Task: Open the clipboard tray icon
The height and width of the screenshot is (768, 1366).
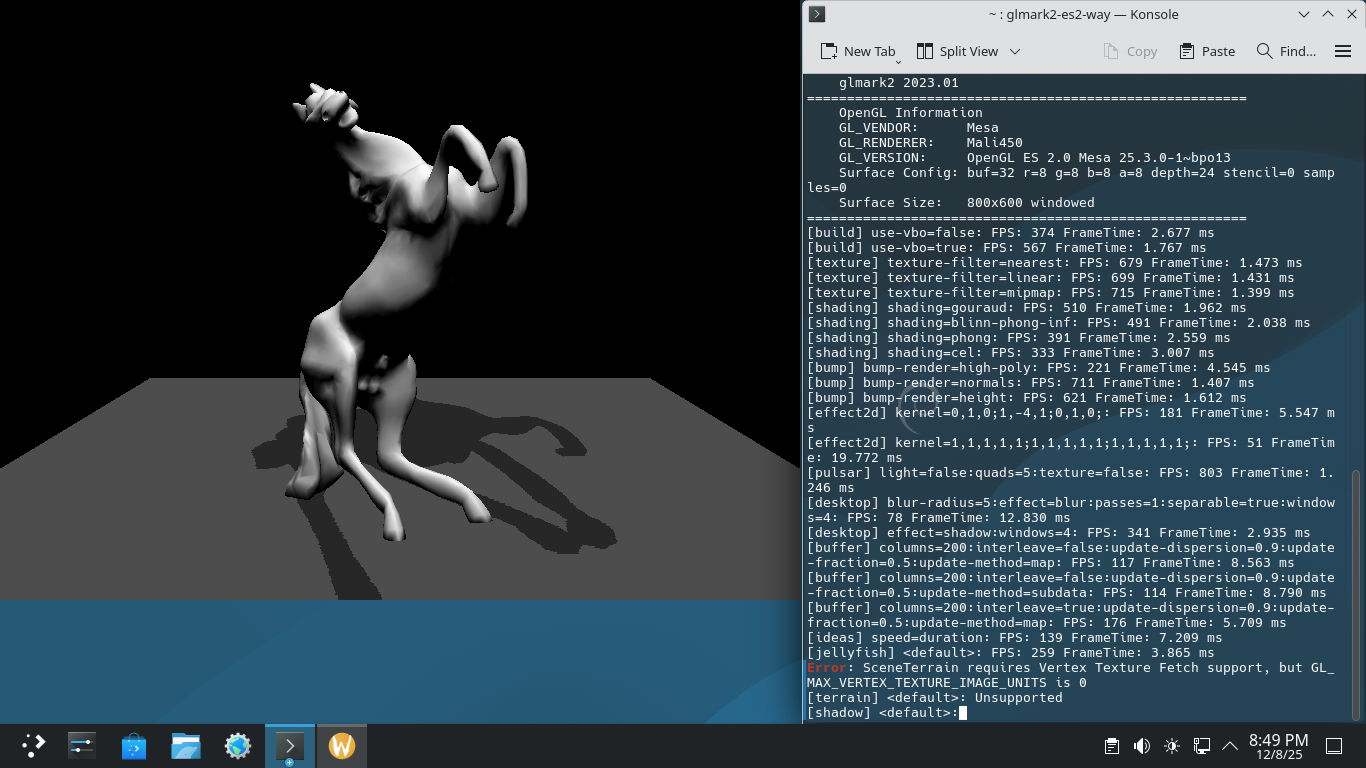Action: [x=1111, y=746]
